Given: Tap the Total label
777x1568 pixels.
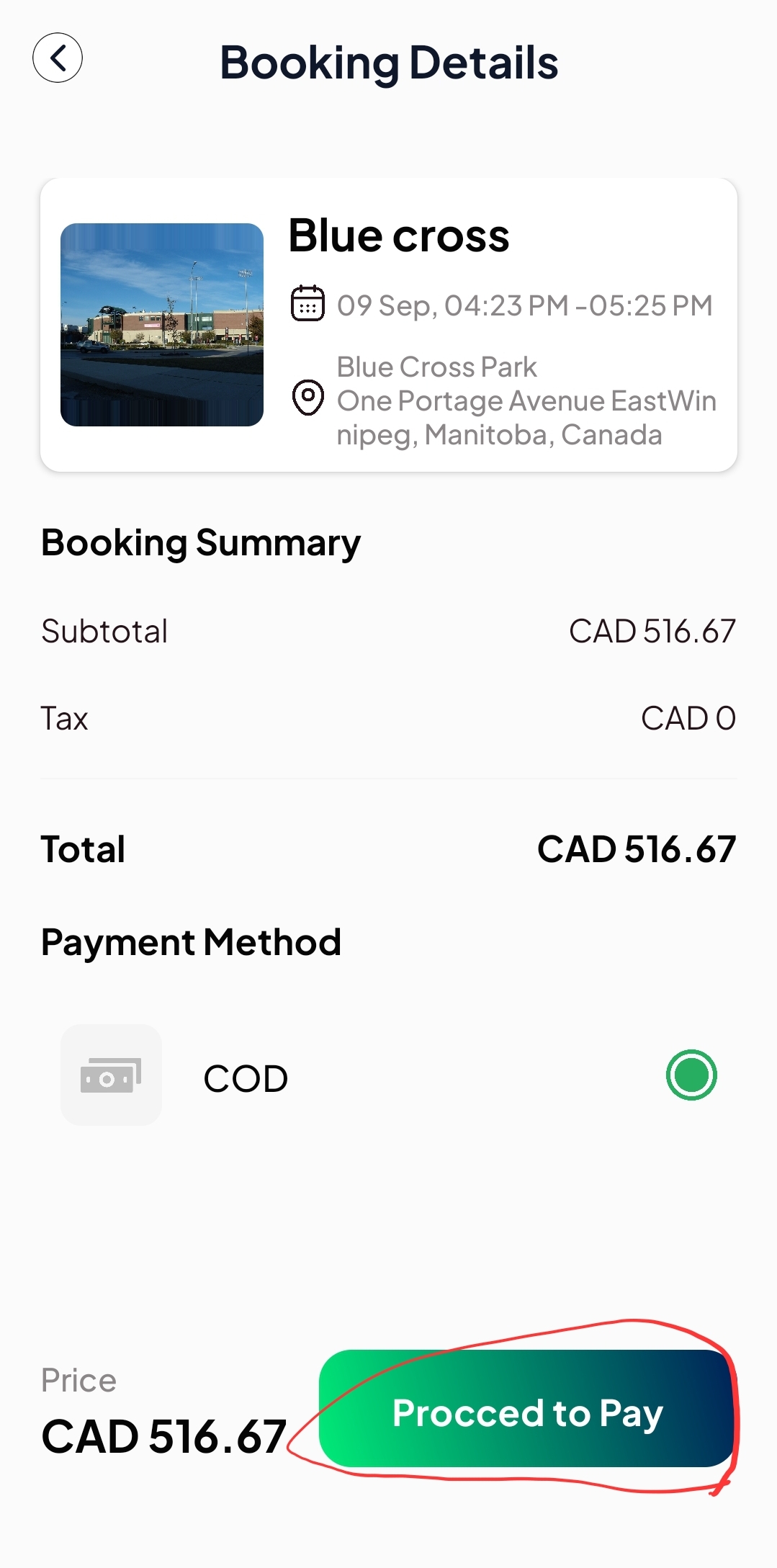Looking at the screenshot, I should pyautogui.click(x=83, y=849).
